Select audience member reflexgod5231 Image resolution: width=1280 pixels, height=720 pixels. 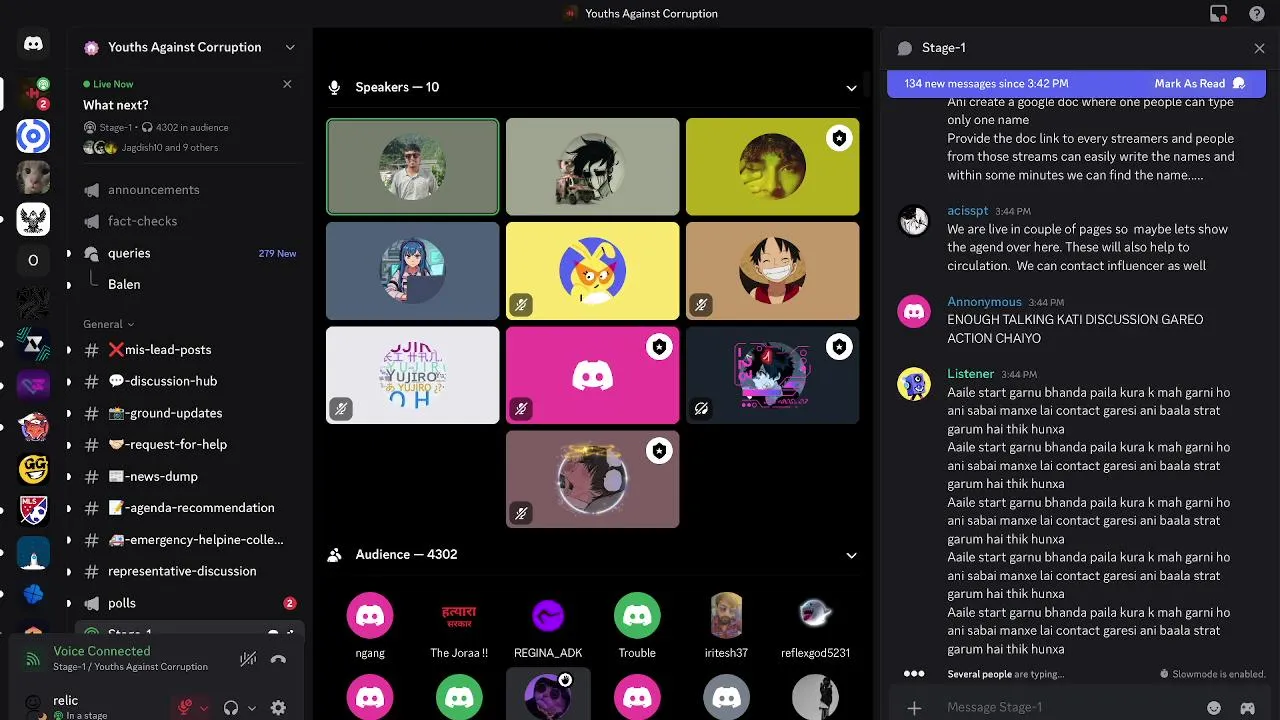tap(815, 627)
